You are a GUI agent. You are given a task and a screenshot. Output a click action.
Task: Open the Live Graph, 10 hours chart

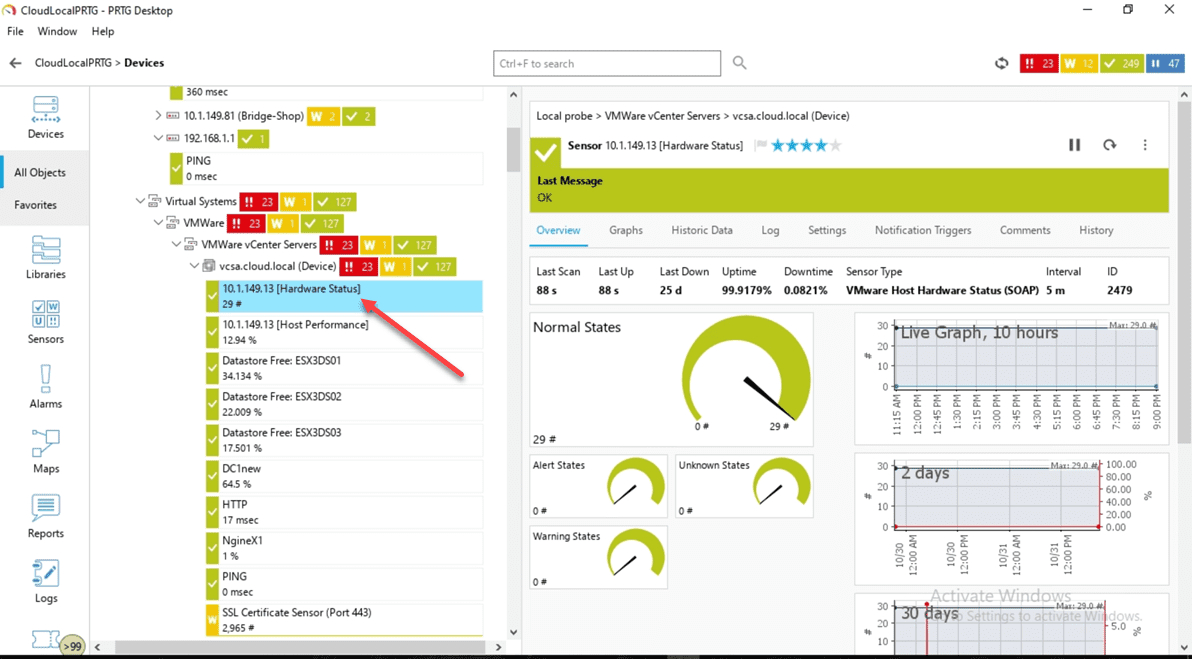coord(1012,379)
